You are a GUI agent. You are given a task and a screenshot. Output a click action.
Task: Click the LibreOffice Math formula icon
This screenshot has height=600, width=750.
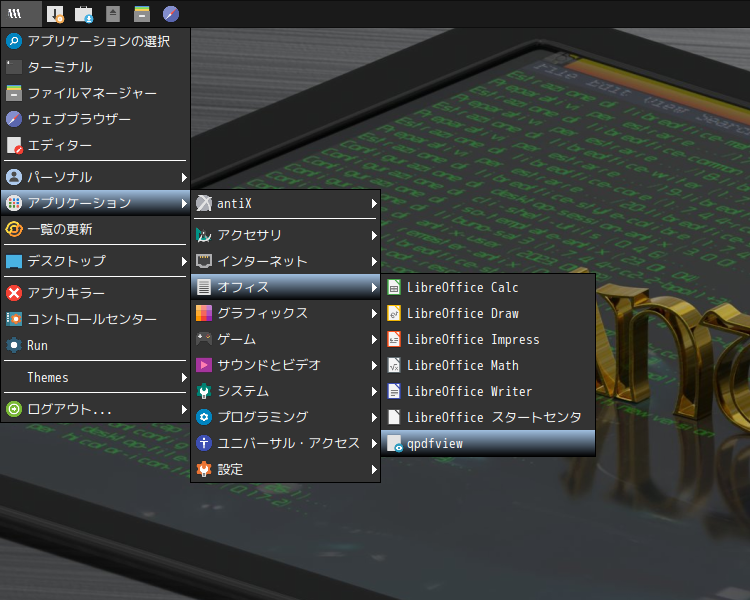[x=394, y=365]
